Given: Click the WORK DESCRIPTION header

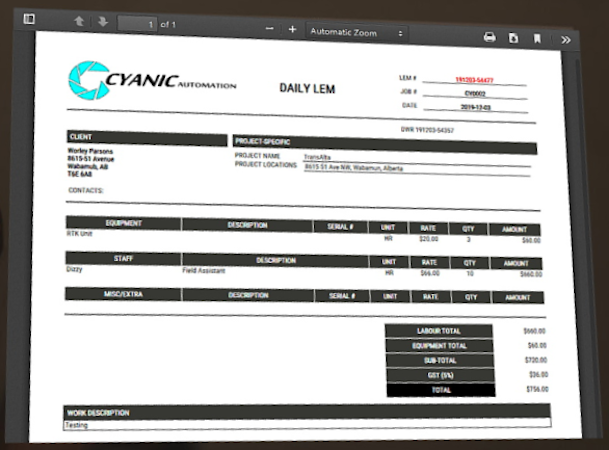Looking at the screenshot, I should tap(307, 412).
